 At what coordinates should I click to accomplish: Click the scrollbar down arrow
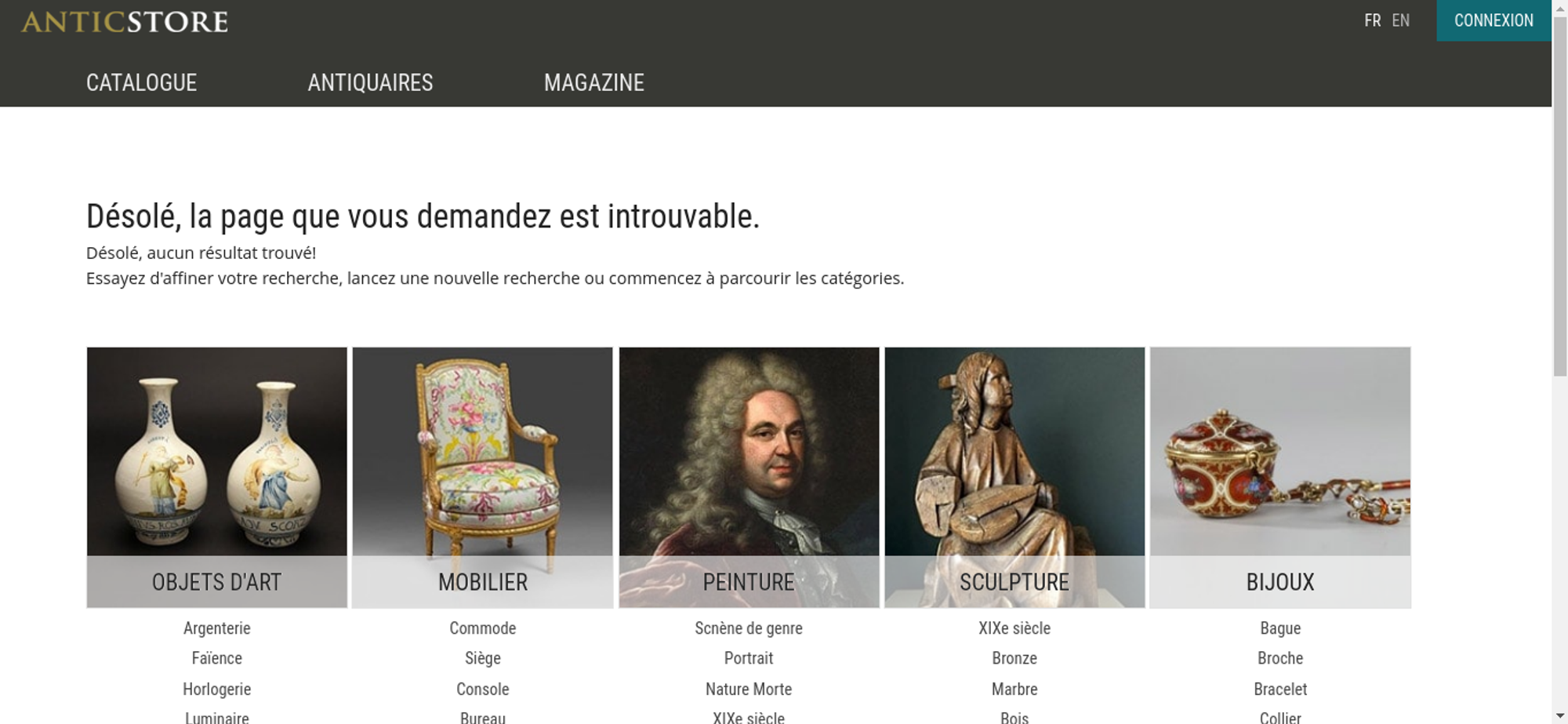[x=1559, y=715]
